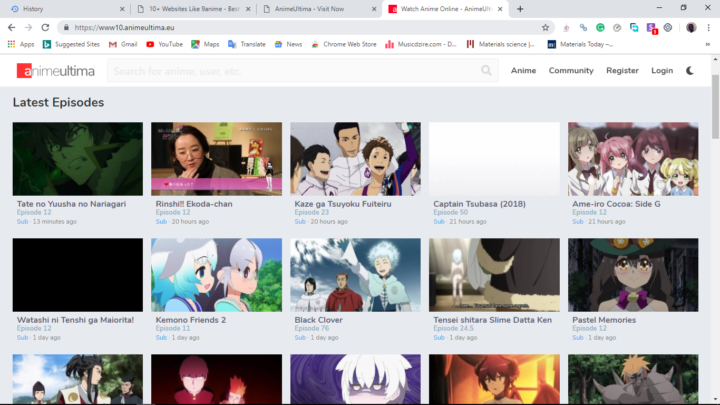This screenshot has width=720, height=405.
Task: Click the site lock icon in address bar
Action: tap(66, 28)
